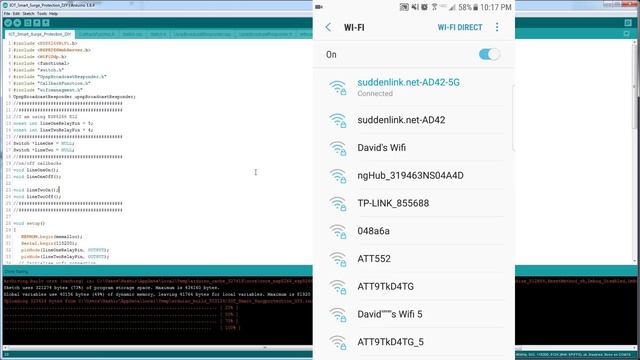Tap back arrow in phone Wi-Fi screen

(x=329, y=27)
